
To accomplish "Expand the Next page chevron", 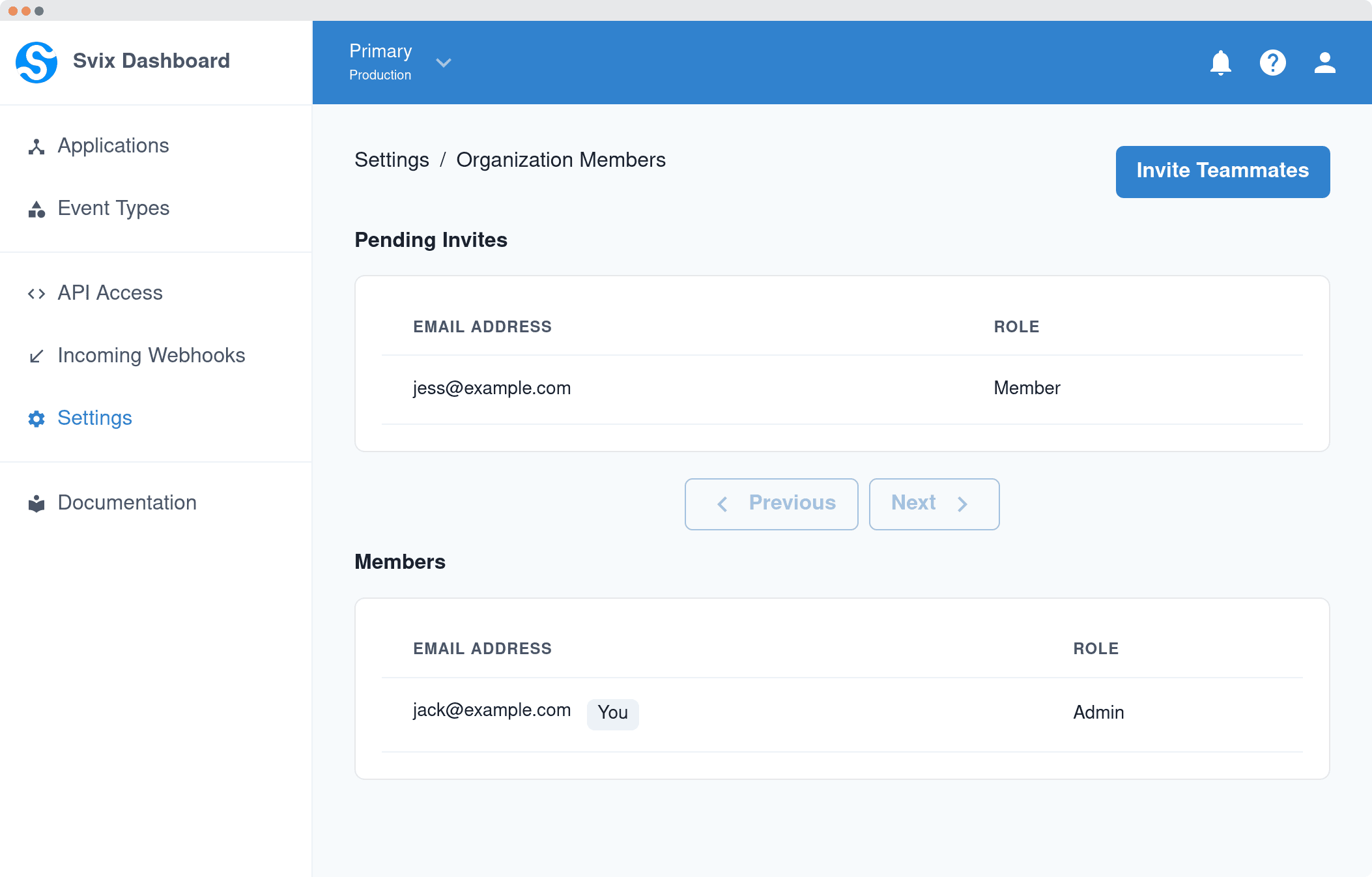I will [963, 504].
